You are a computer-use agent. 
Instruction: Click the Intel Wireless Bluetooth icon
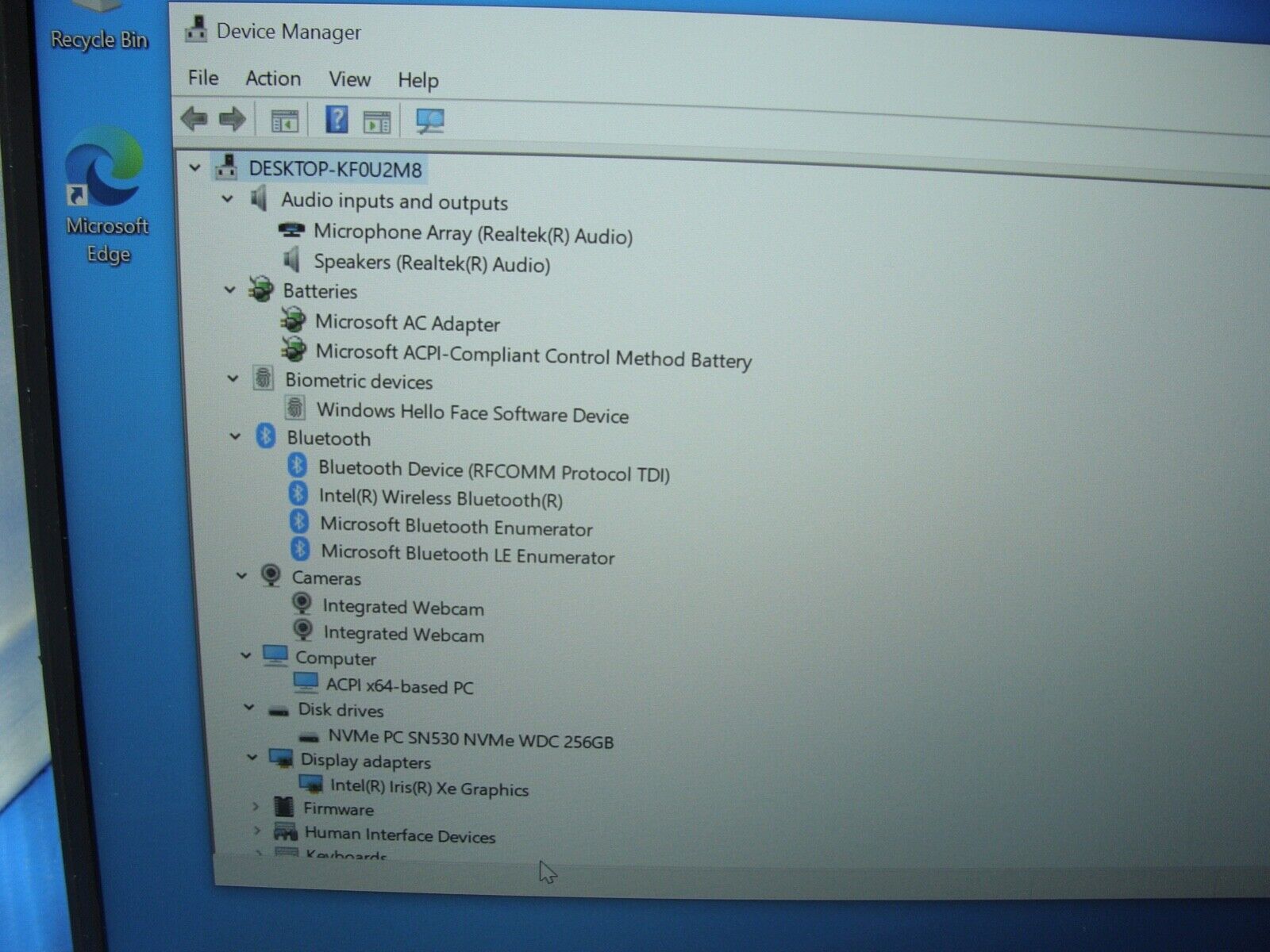point(298,494)
